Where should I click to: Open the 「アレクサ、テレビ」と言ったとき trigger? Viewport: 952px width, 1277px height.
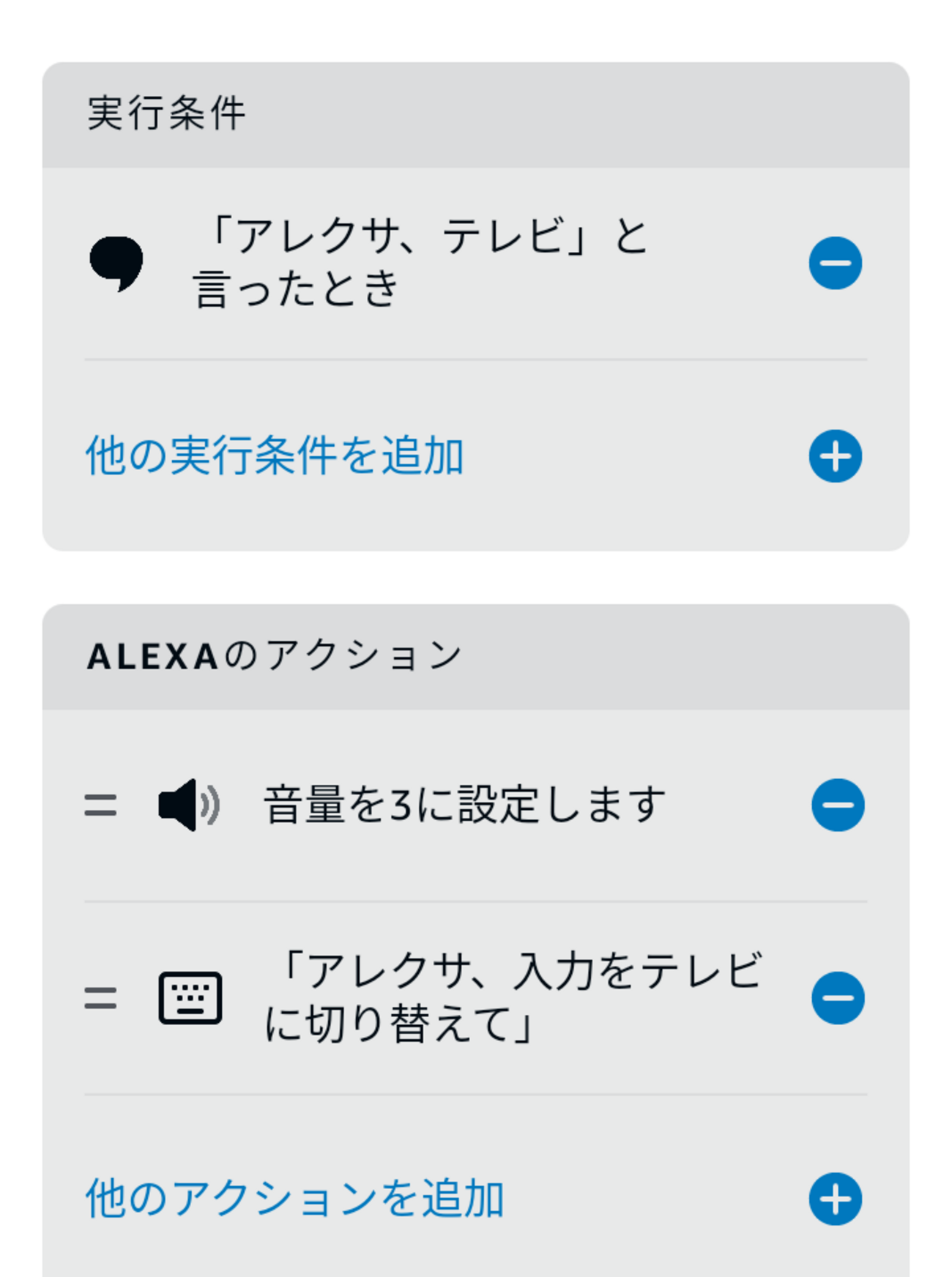coord(421,261)
